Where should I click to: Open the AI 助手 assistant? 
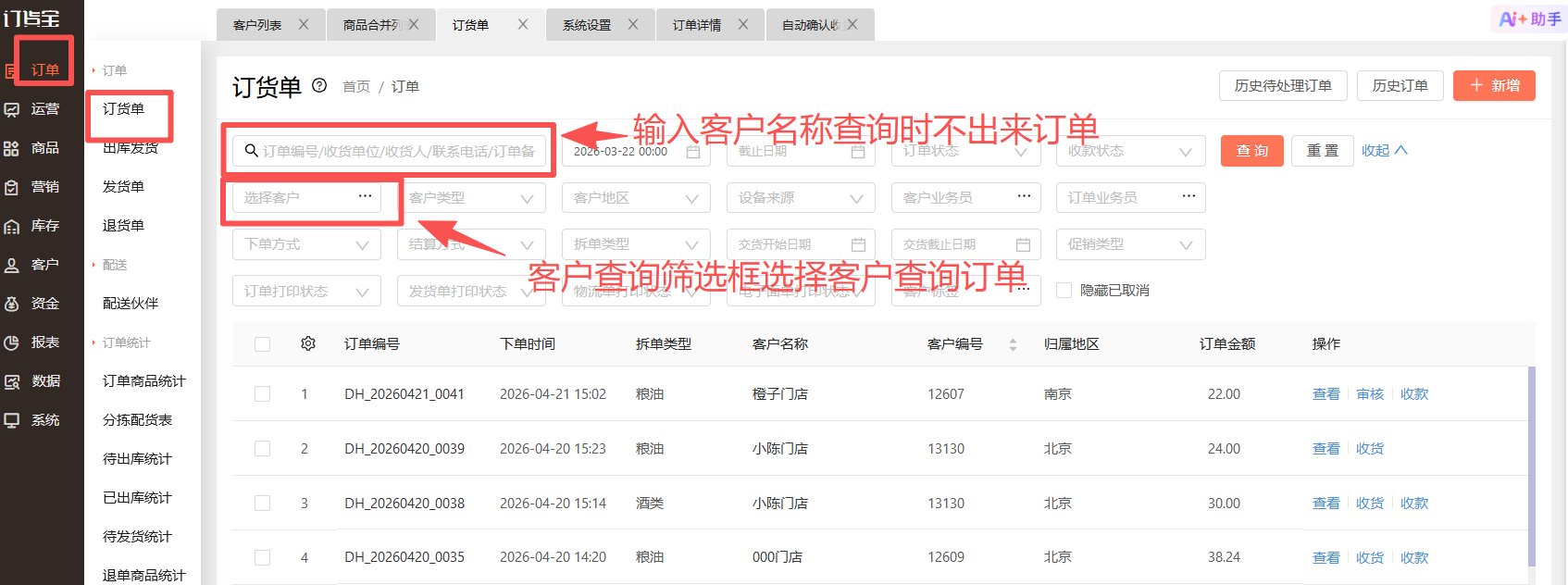1530,19
